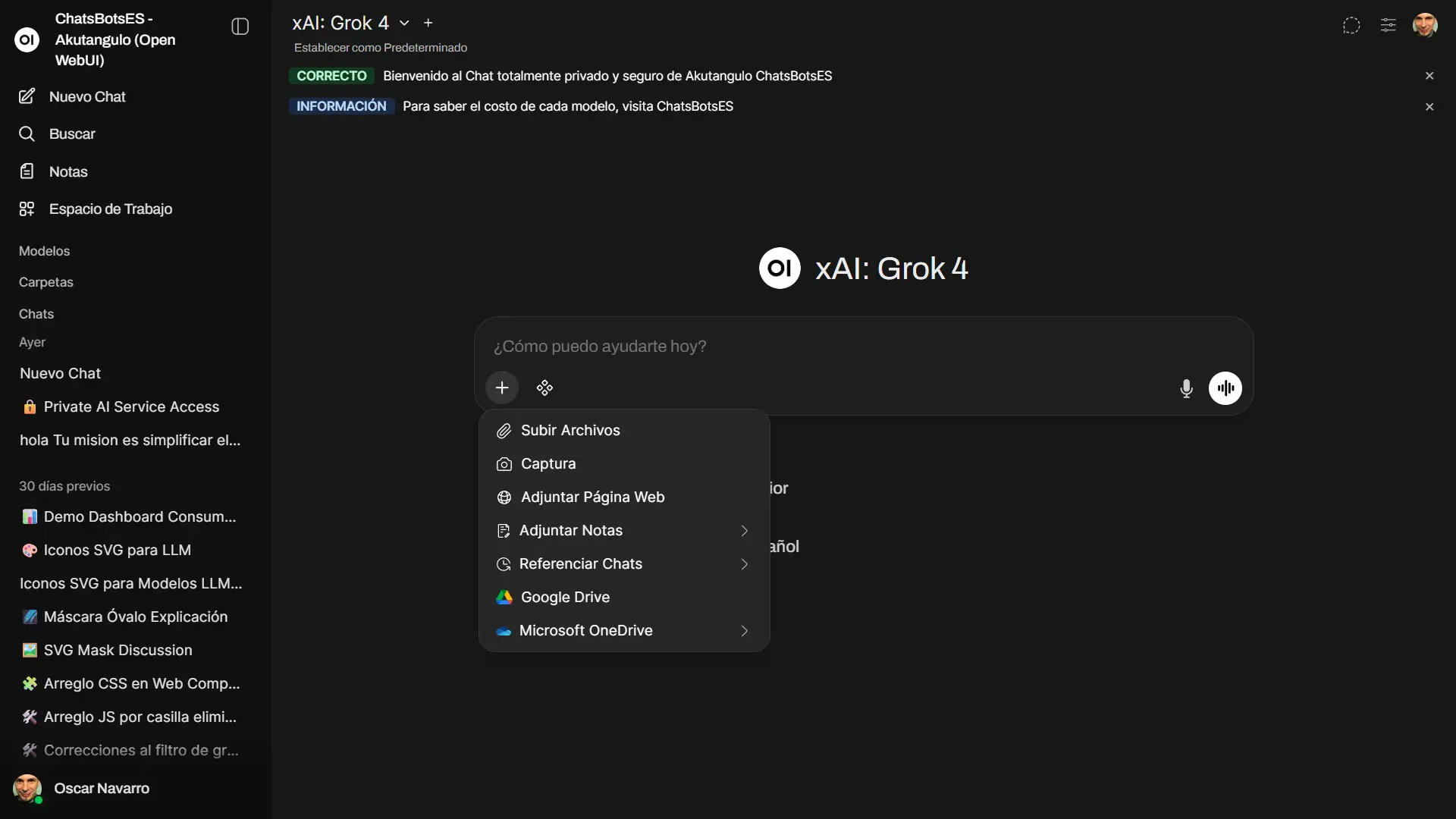The image size is (1456, 819).
Task: Add another model with the plus icon
Action: pos(428,24)
